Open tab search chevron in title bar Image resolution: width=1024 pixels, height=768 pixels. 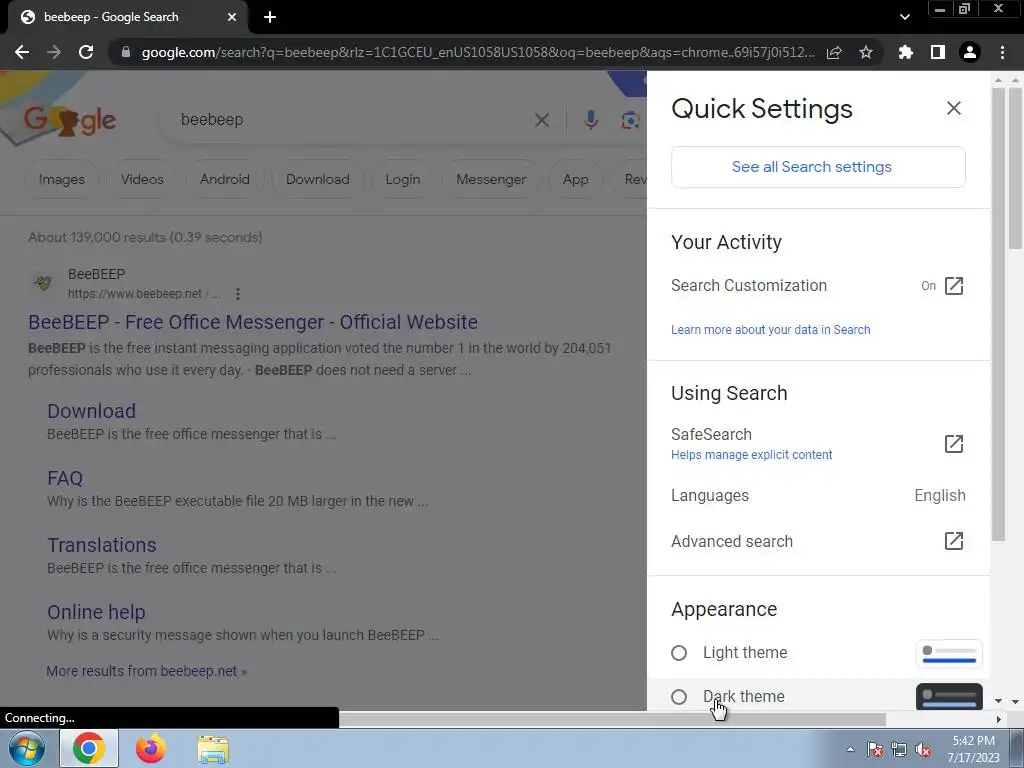click(x=904, y=17)
